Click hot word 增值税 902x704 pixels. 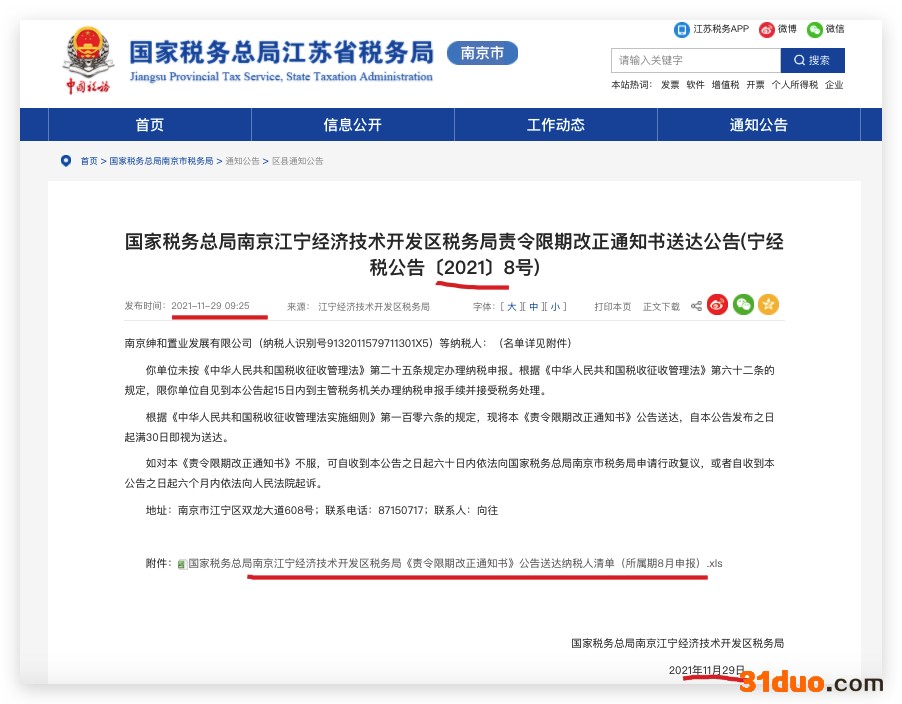[725, 85]
